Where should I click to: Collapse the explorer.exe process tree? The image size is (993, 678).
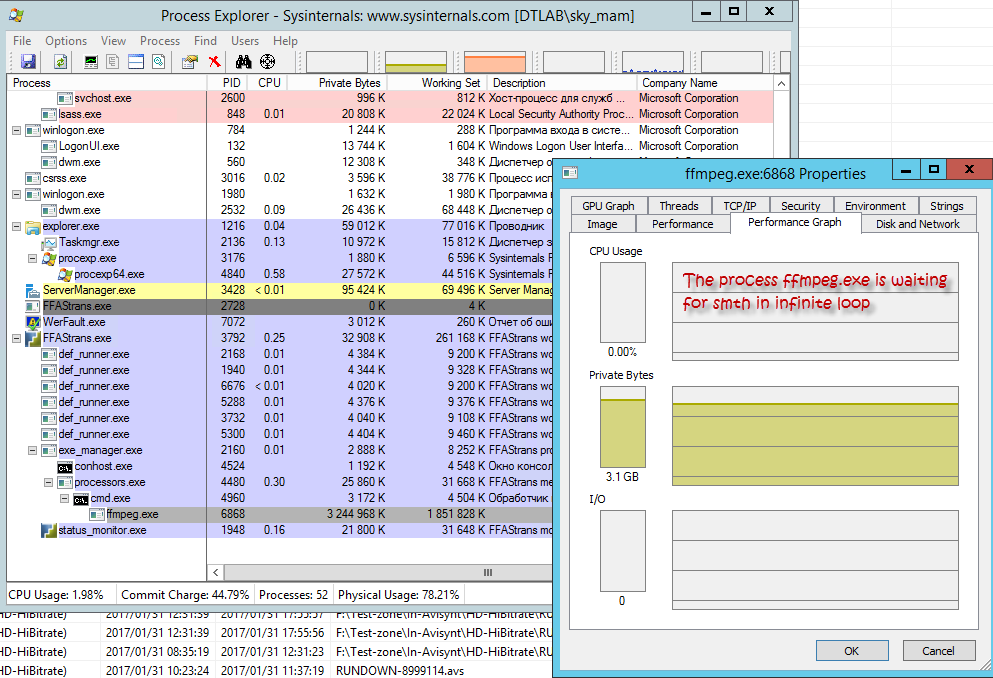16,227
